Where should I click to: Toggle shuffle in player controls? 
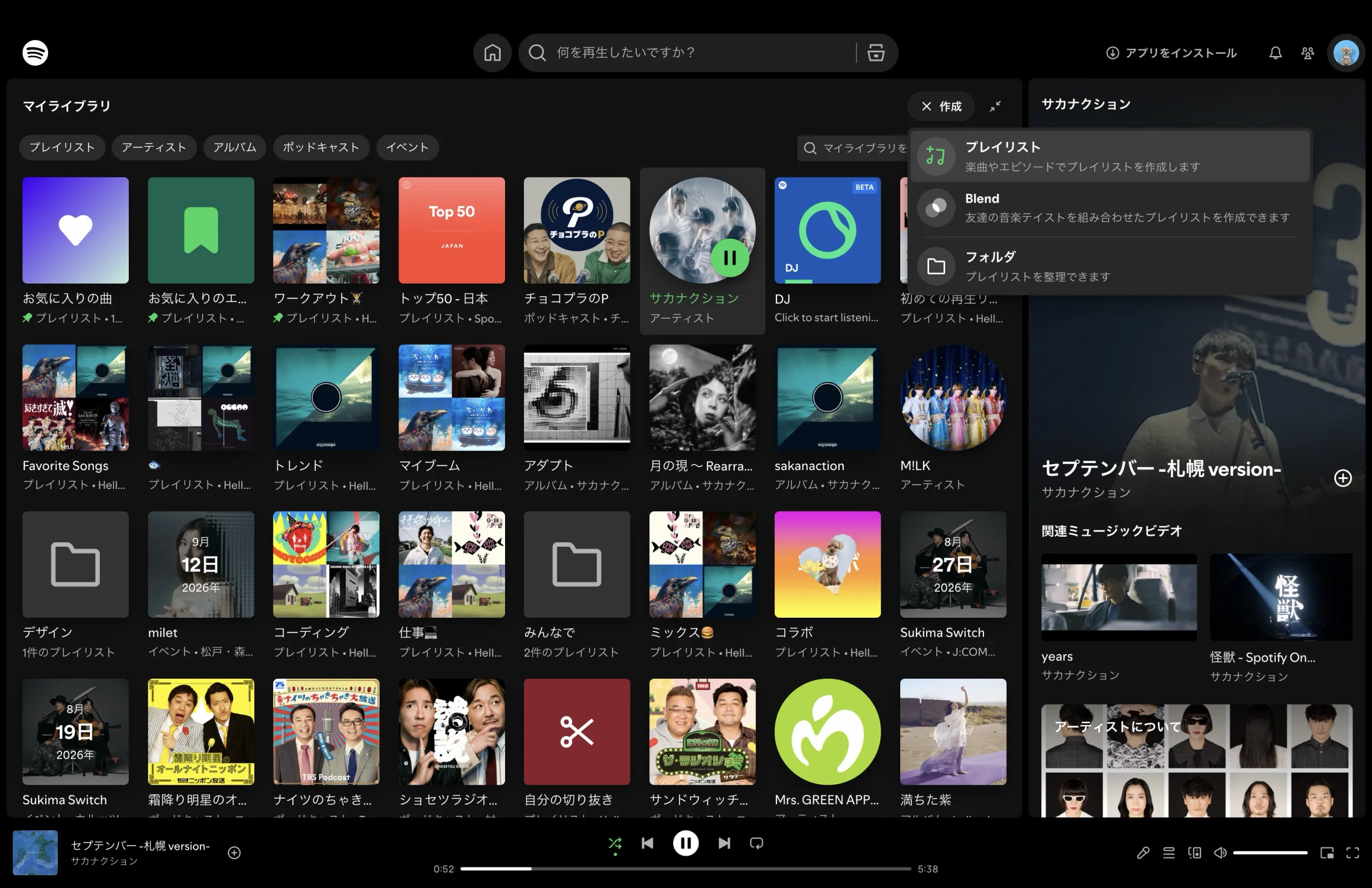coord(615,843)
